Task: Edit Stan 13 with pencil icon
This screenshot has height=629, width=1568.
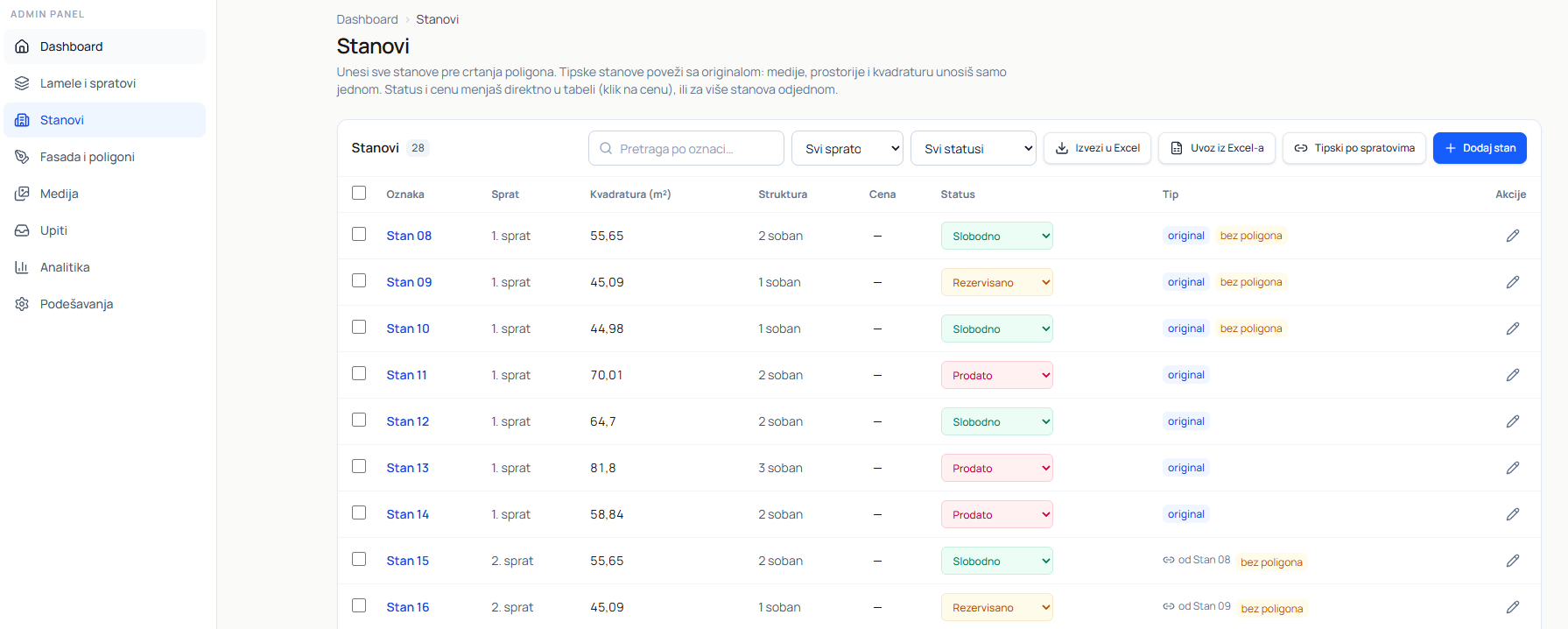Action: [1513, 468]
